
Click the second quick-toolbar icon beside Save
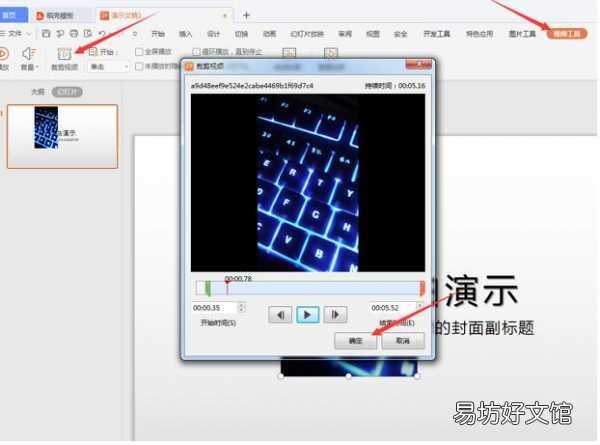[60, 34]
